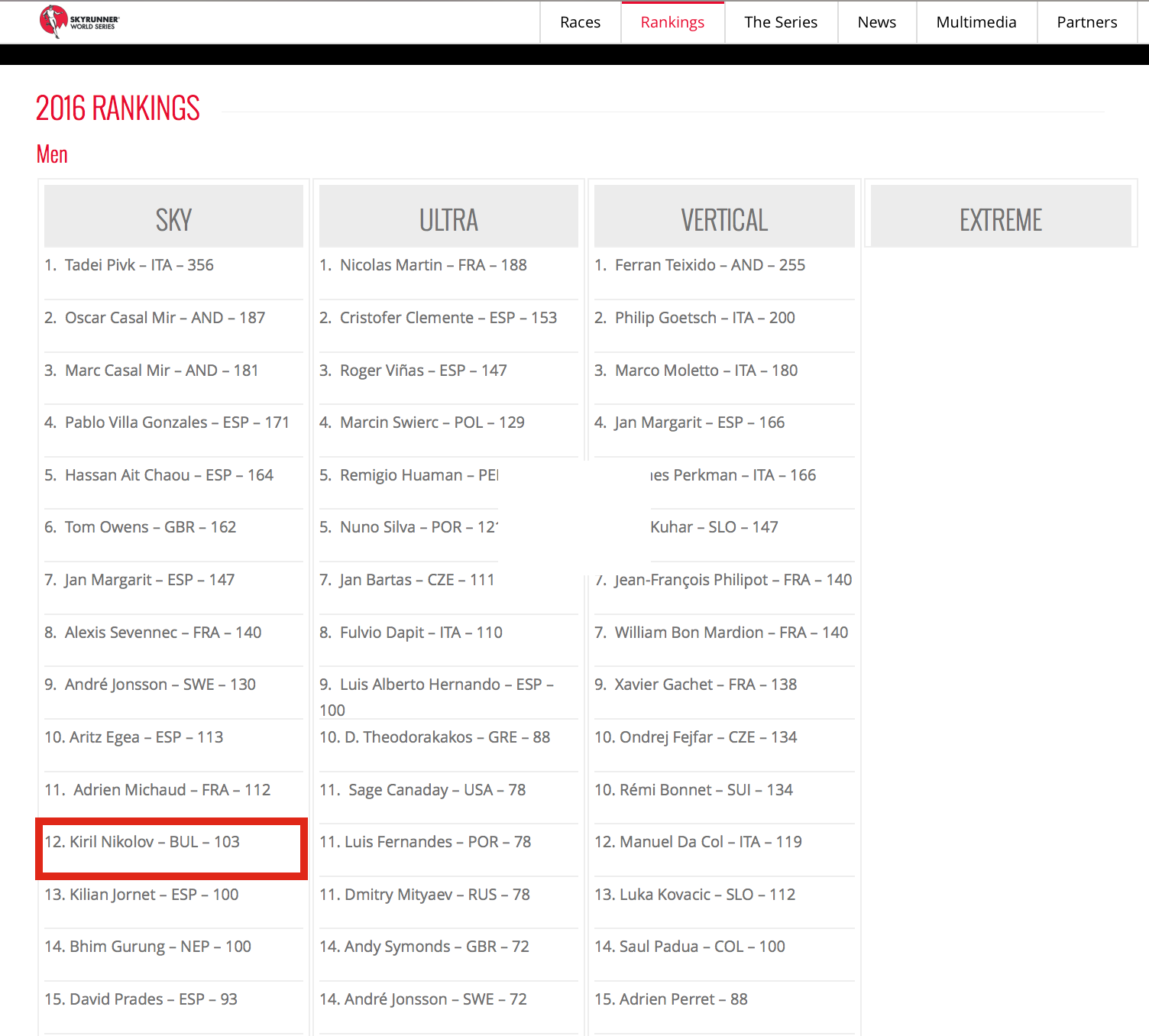Select the SKY category header
The width and height of the screenshot is (1149, 1036).
coord(173,219)
